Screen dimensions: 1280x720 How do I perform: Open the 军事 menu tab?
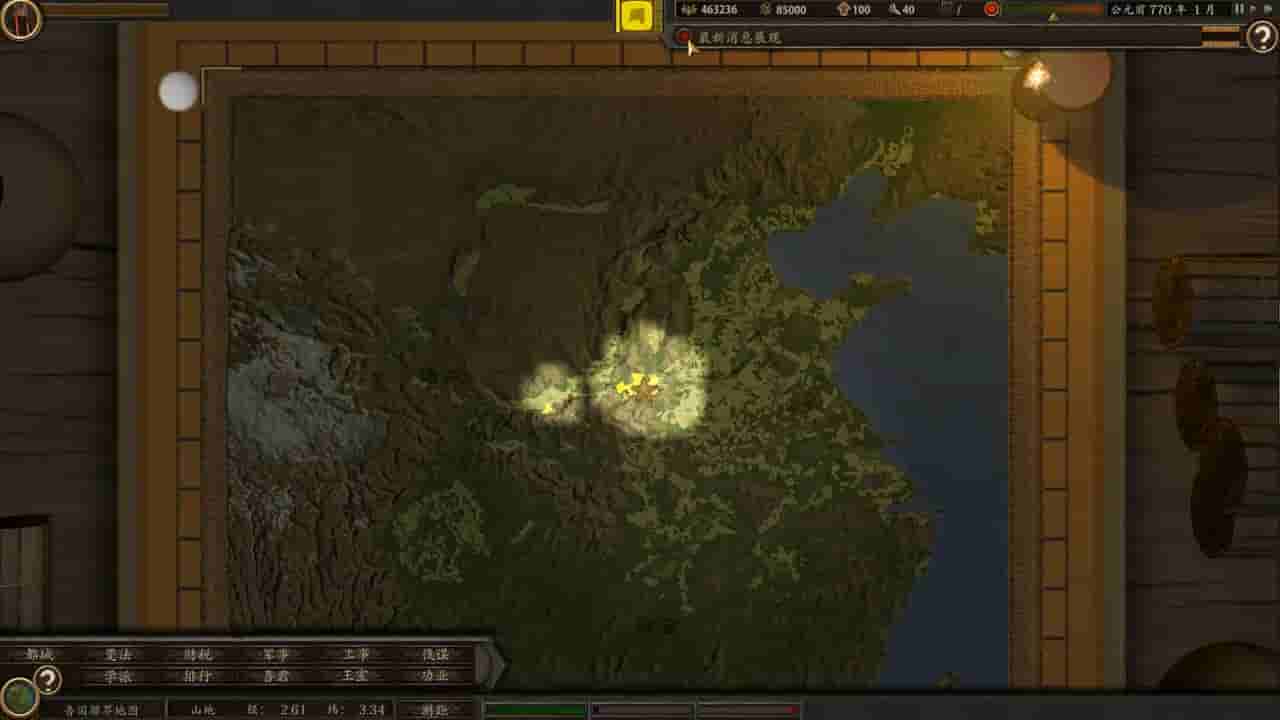click(x=276, y=654)
